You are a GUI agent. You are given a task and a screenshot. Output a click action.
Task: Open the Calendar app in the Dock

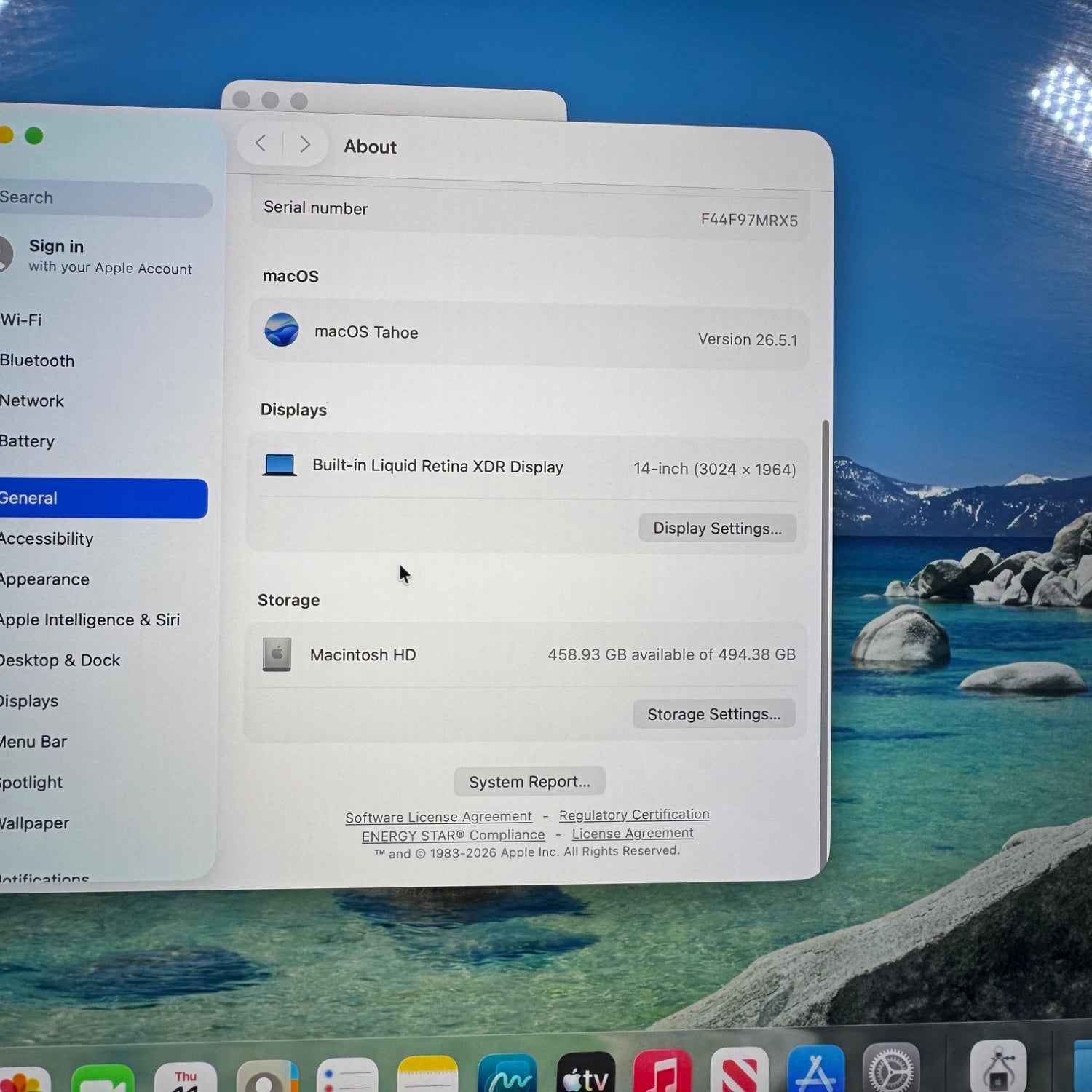point(186,1077)
